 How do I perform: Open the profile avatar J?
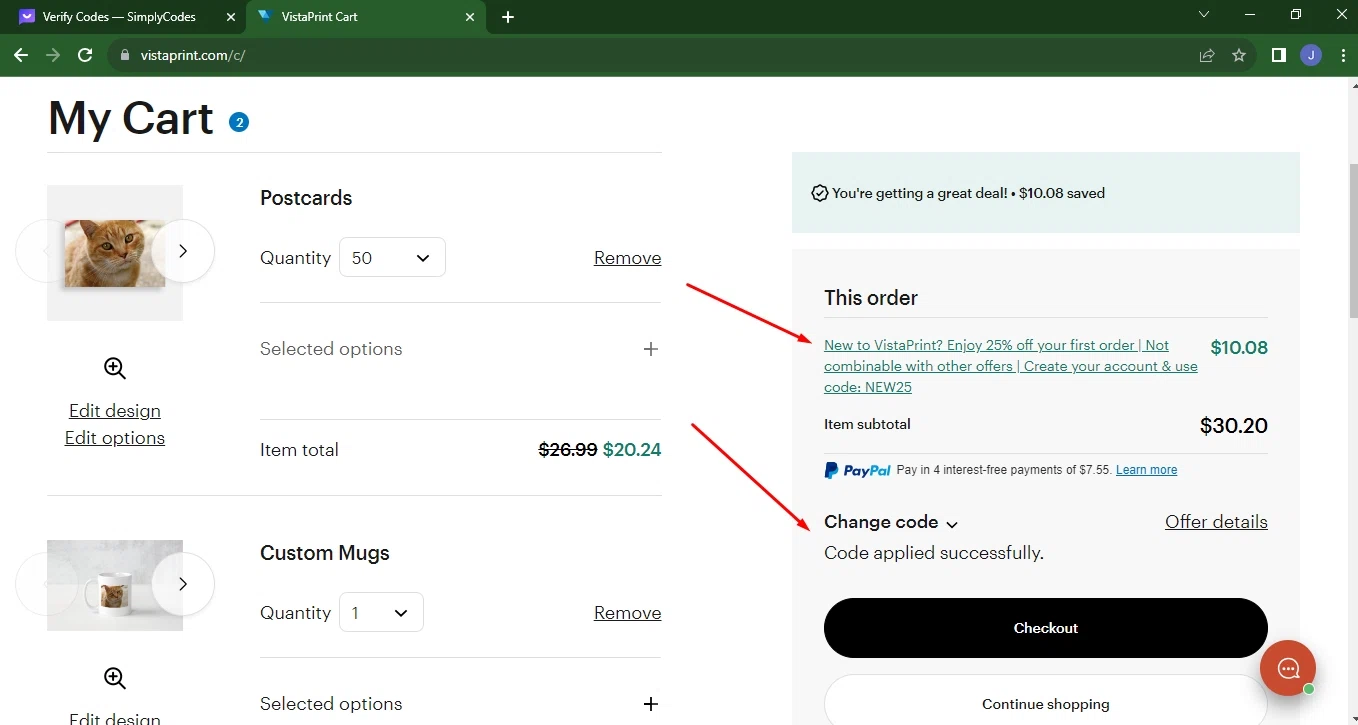coord(1311,55)
